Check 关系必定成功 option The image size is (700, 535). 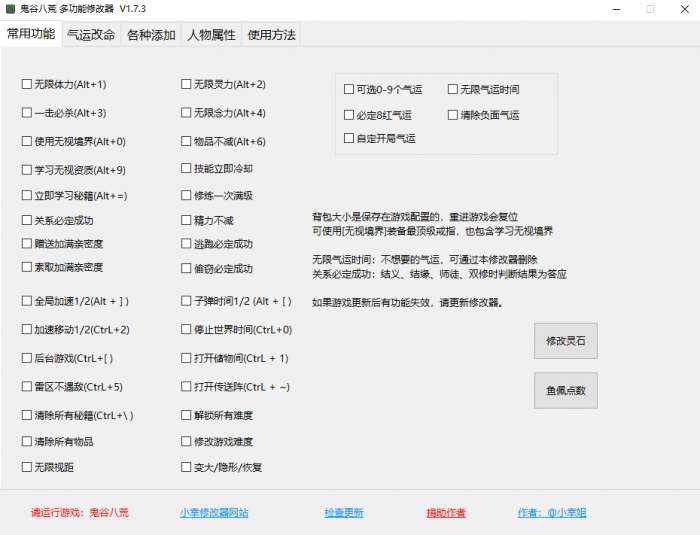[58, 220]
